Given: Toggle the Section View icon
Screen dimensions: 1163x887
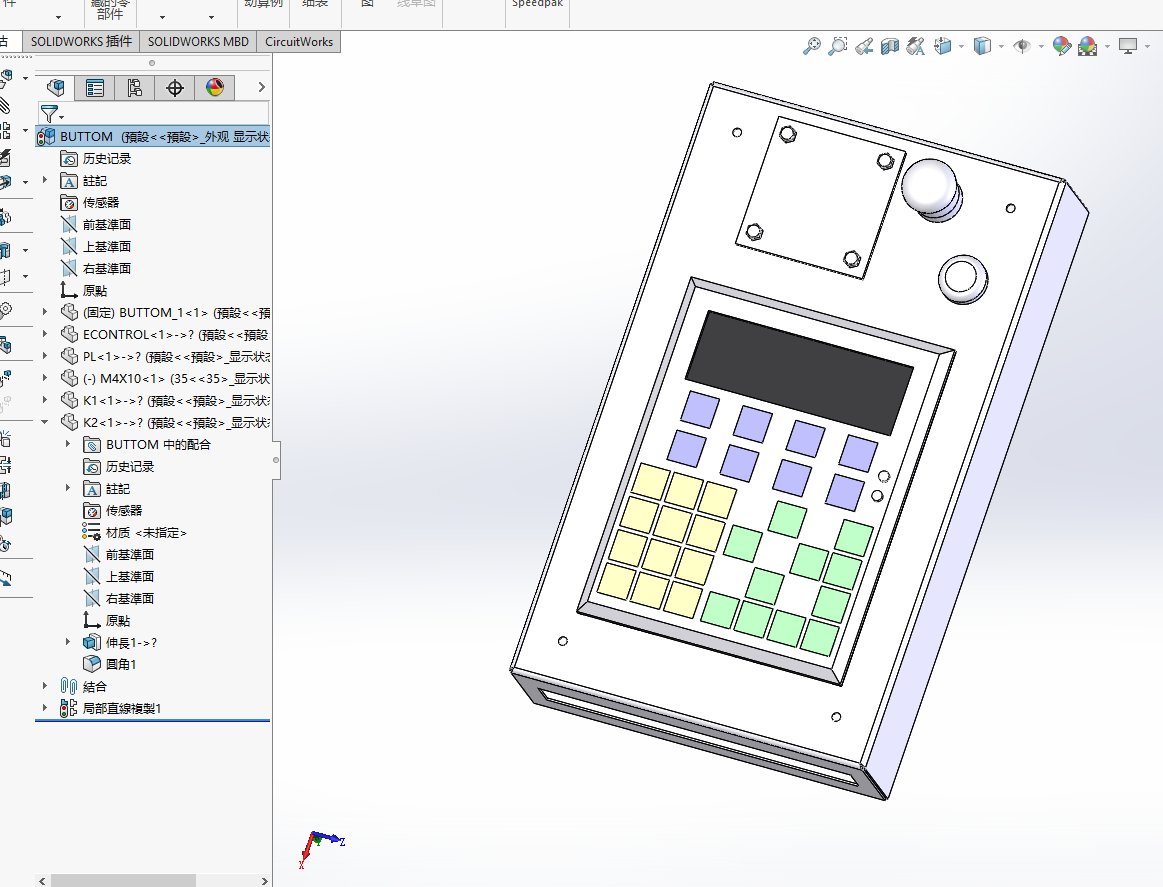Looking at the screenshot, I should click(x=889, y=47).
